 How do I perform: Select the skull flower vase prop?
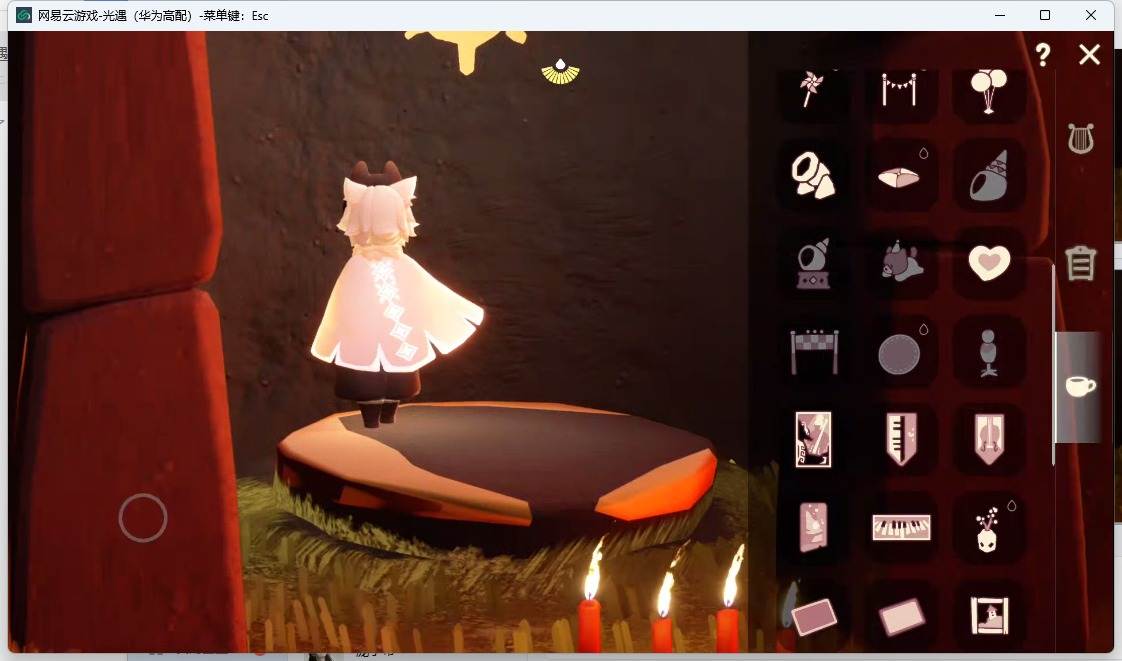point(987,530)
